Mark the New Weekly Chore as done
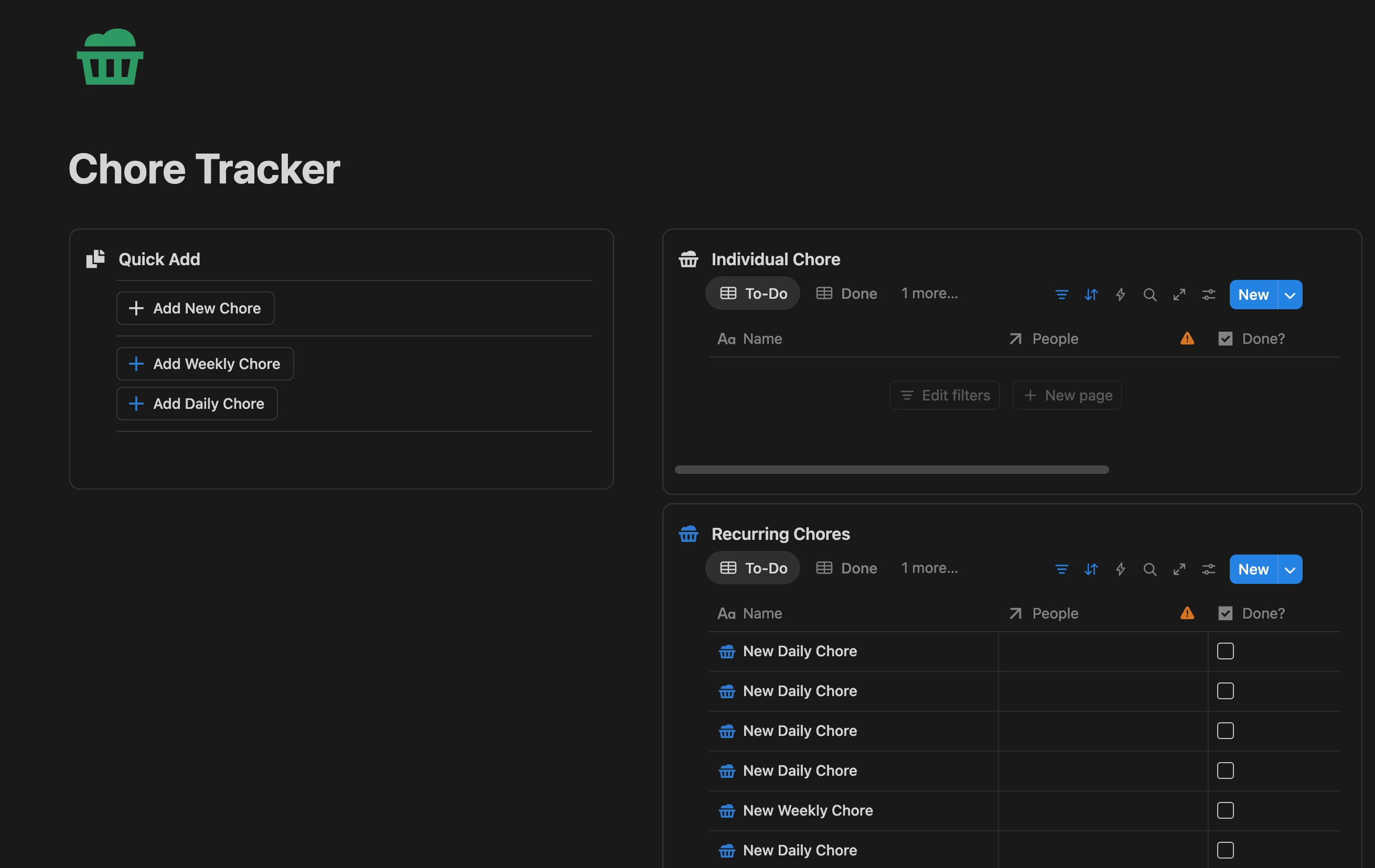1375x868 pixels. point(1225,810)
